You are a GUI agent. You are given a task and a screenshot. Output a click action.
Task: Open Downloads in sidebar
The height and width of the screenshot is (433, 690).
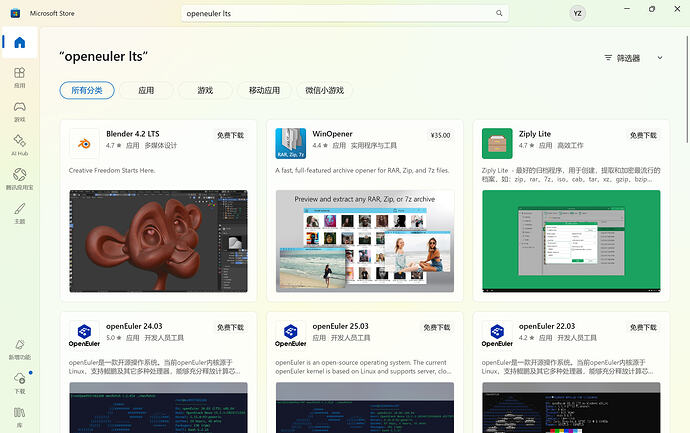pos(19,383)
